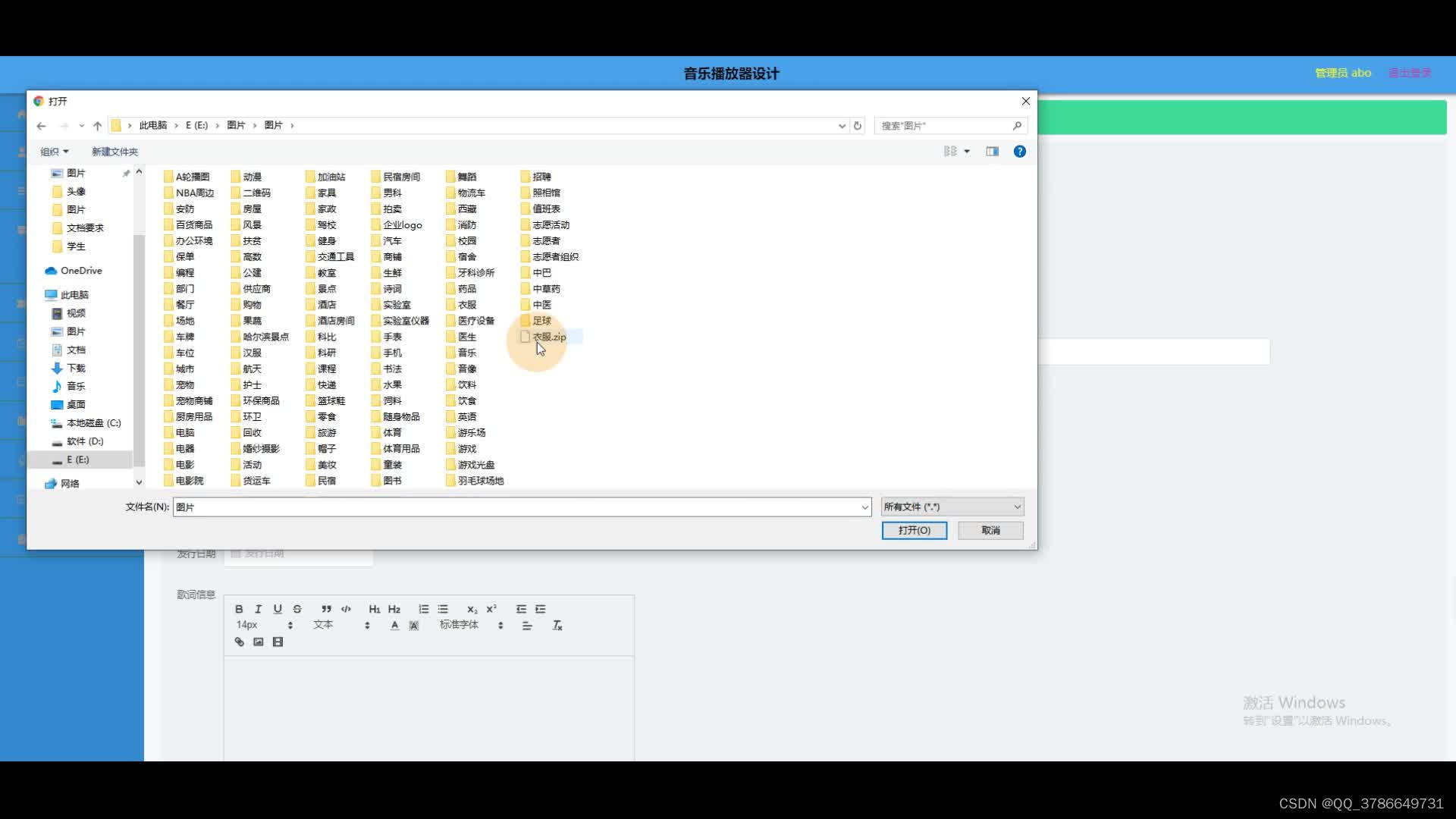Open the 文本 paragraph style dropdown
1456x819 pixels.
click(341, 625)
